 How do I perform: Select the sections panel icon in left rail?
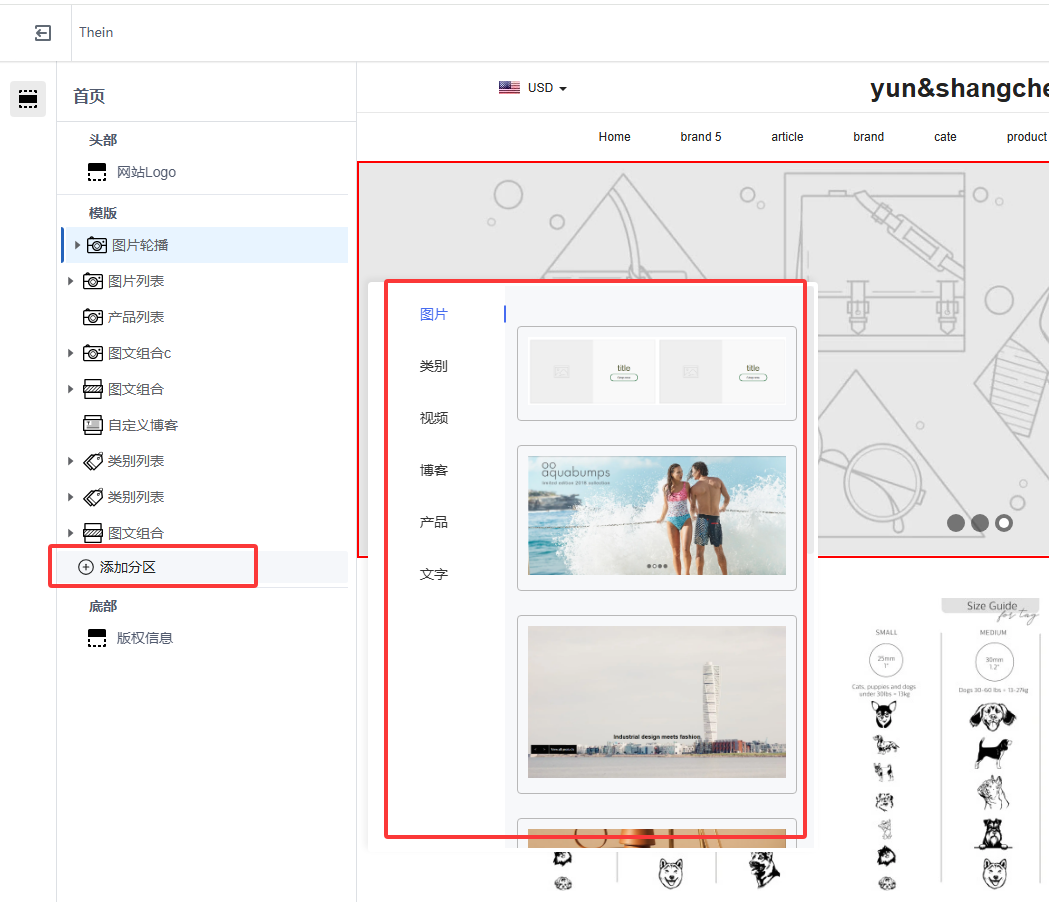point(28,99)
